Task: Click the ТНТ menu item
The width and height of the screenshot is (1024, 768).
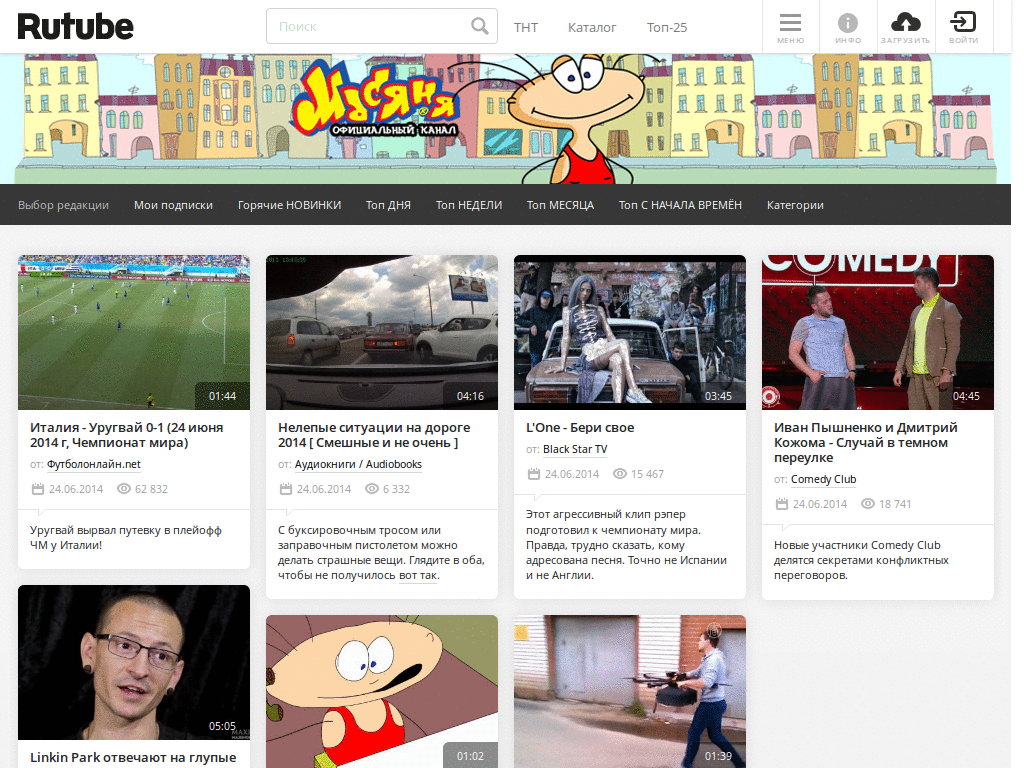Action: coord(526,28)
